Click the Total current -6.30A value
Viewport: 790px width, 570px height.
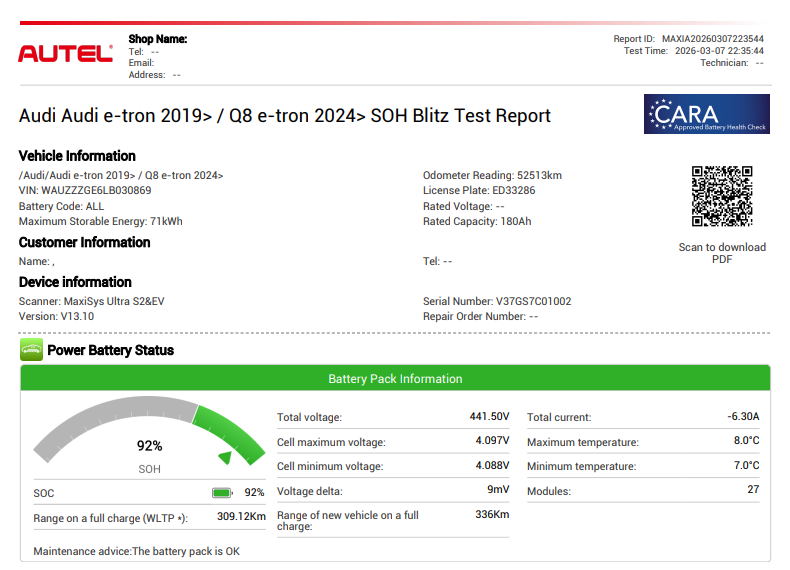click(742, 417)
